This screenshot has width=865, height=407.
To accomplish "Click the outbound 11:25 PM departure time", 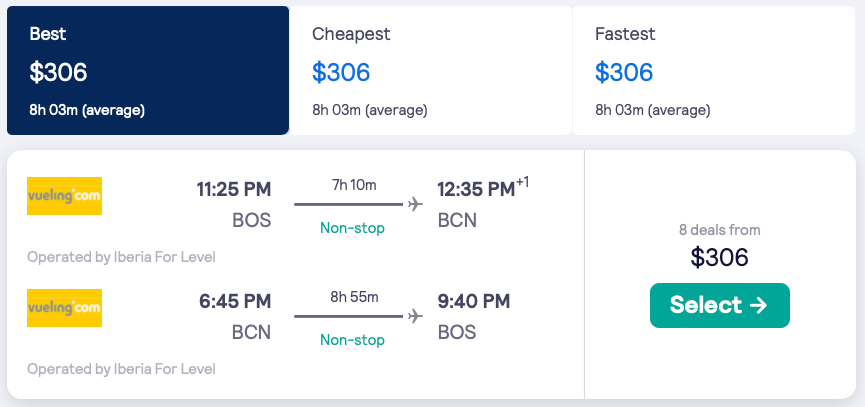I will pos(234,189).
